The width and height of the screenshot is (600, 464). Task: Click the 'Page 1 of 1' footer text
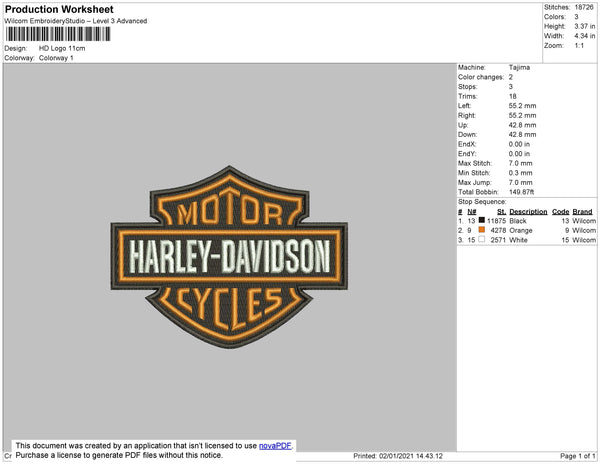click(x=578, y=456)
